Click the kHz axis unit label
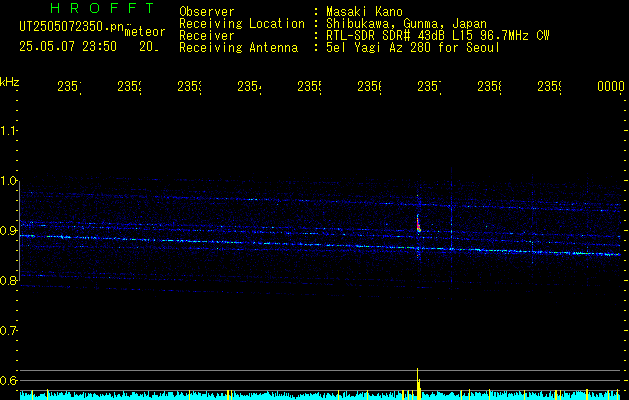Image resolution: width=629 pixels, height=400 pixels. pos(10,81)
